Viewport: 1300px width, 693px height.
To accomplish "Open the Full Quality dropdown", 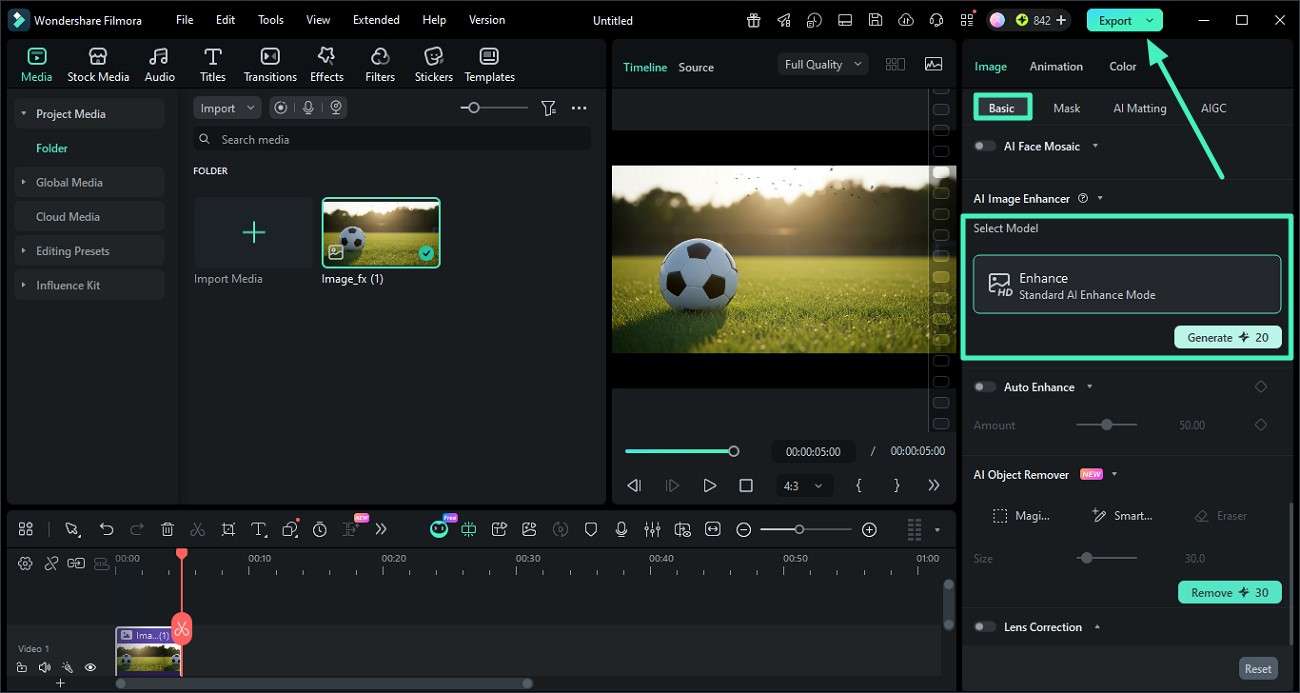I will 822,63.
